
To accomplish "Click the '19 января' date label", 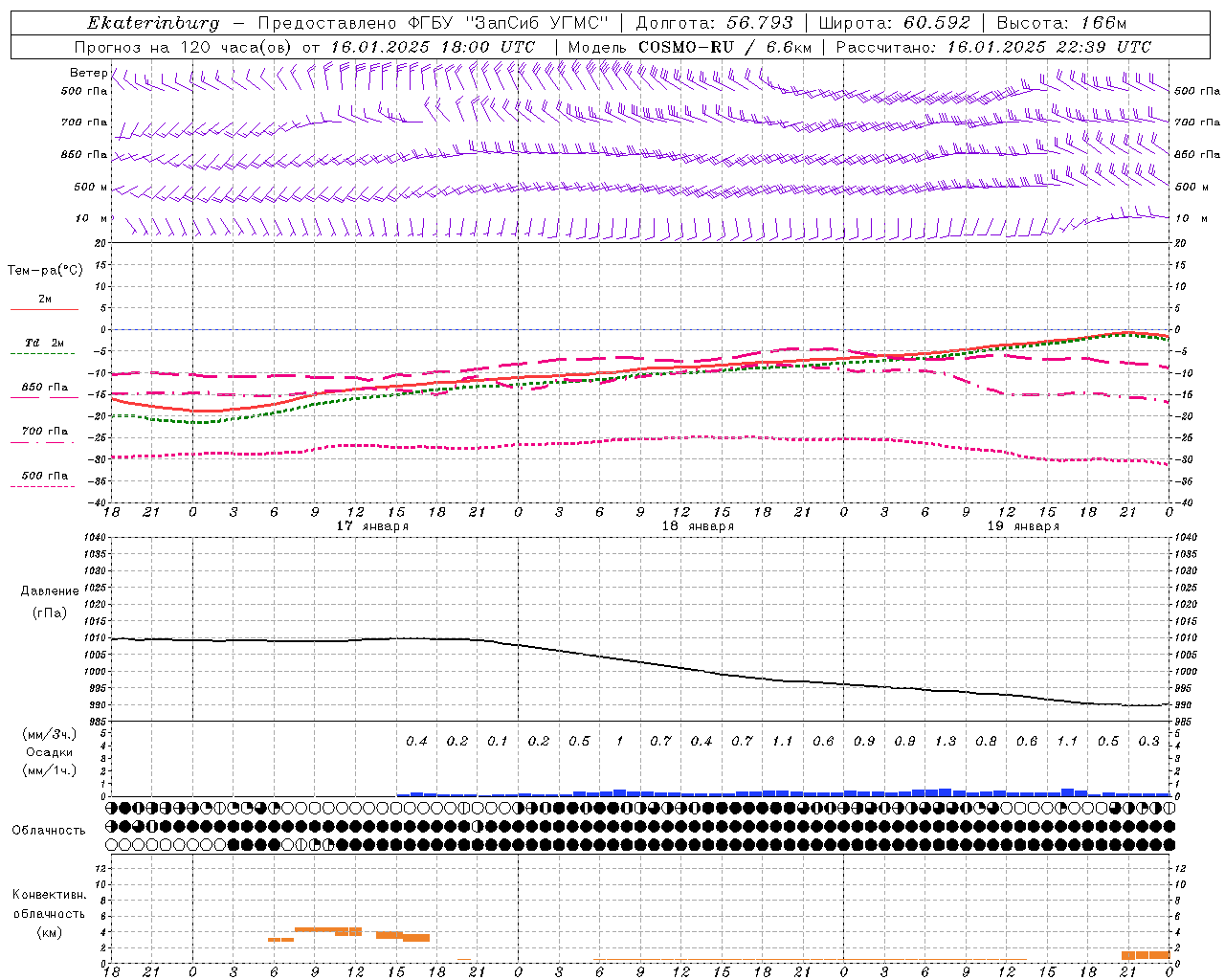I will (1023, 526).
